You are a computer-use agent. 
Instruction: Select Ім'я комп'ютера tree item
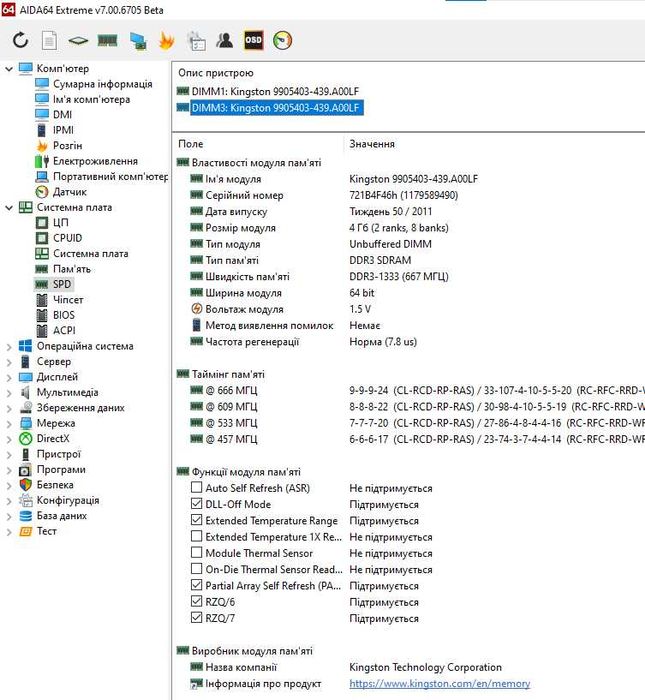[x=92, y=99]
